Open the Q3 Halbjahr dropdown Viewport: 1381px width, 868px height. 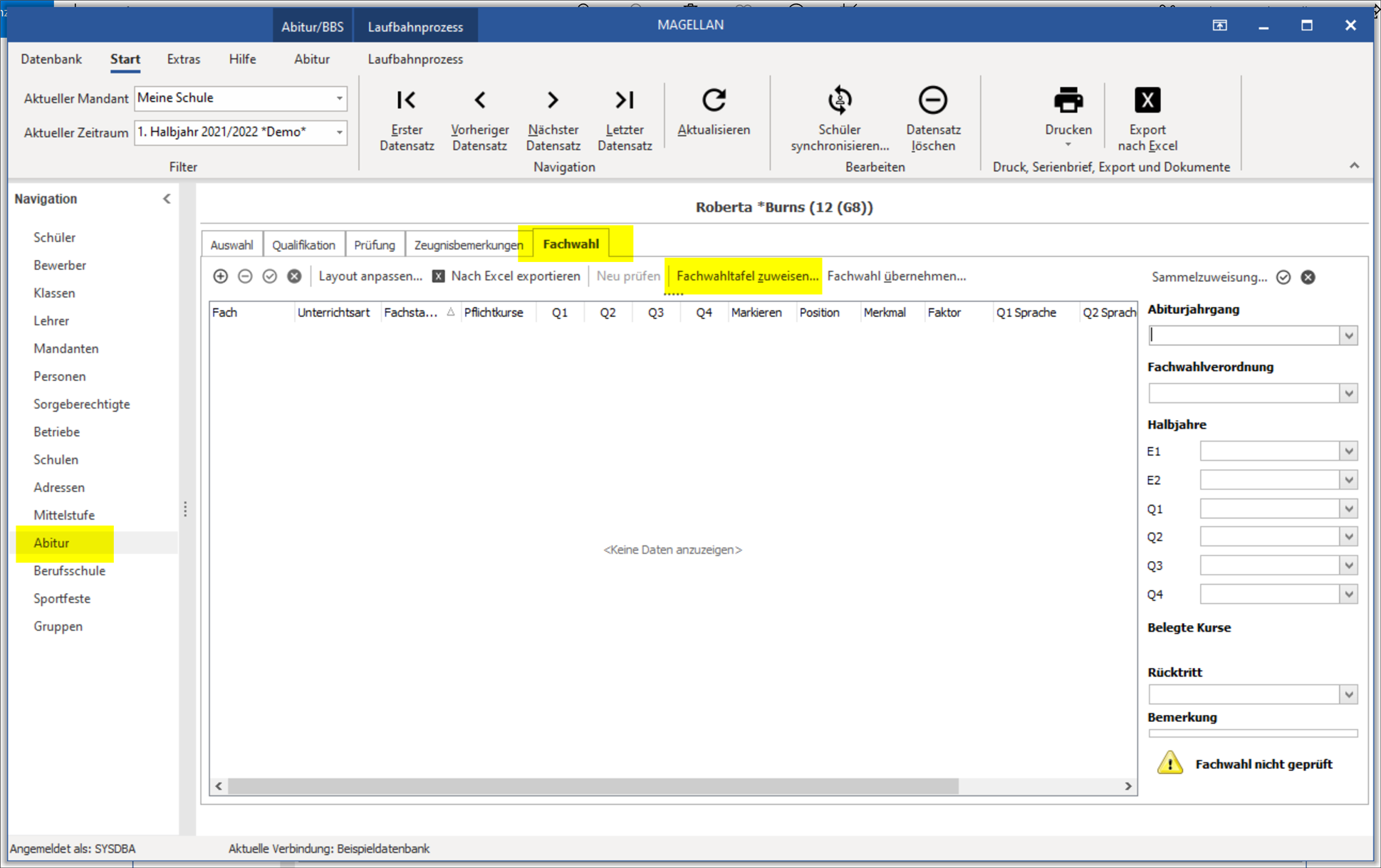[1348, 565]
